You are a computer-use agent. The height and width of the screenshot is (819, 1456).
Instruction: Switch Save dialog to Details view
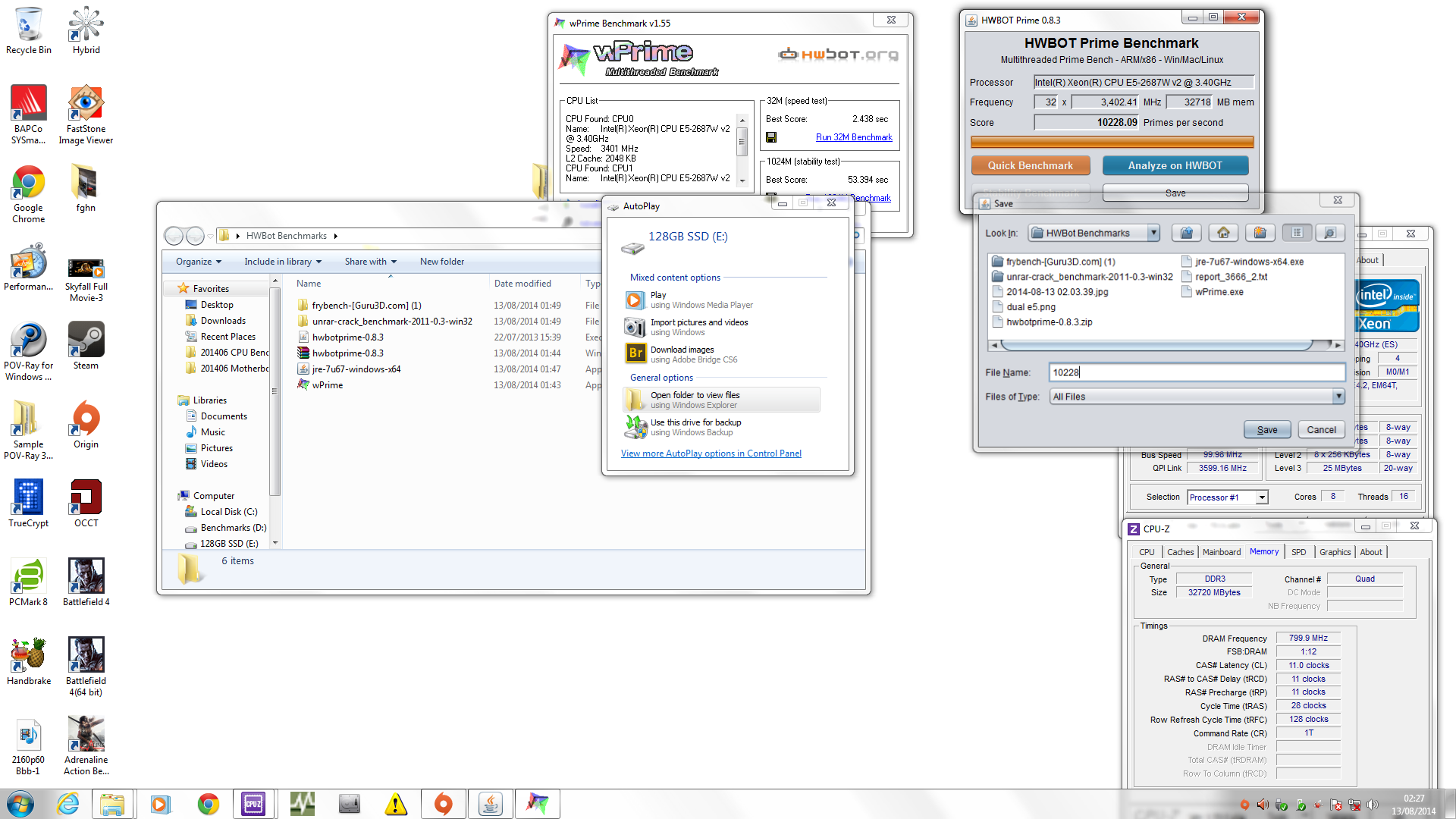pos(1329,233)
